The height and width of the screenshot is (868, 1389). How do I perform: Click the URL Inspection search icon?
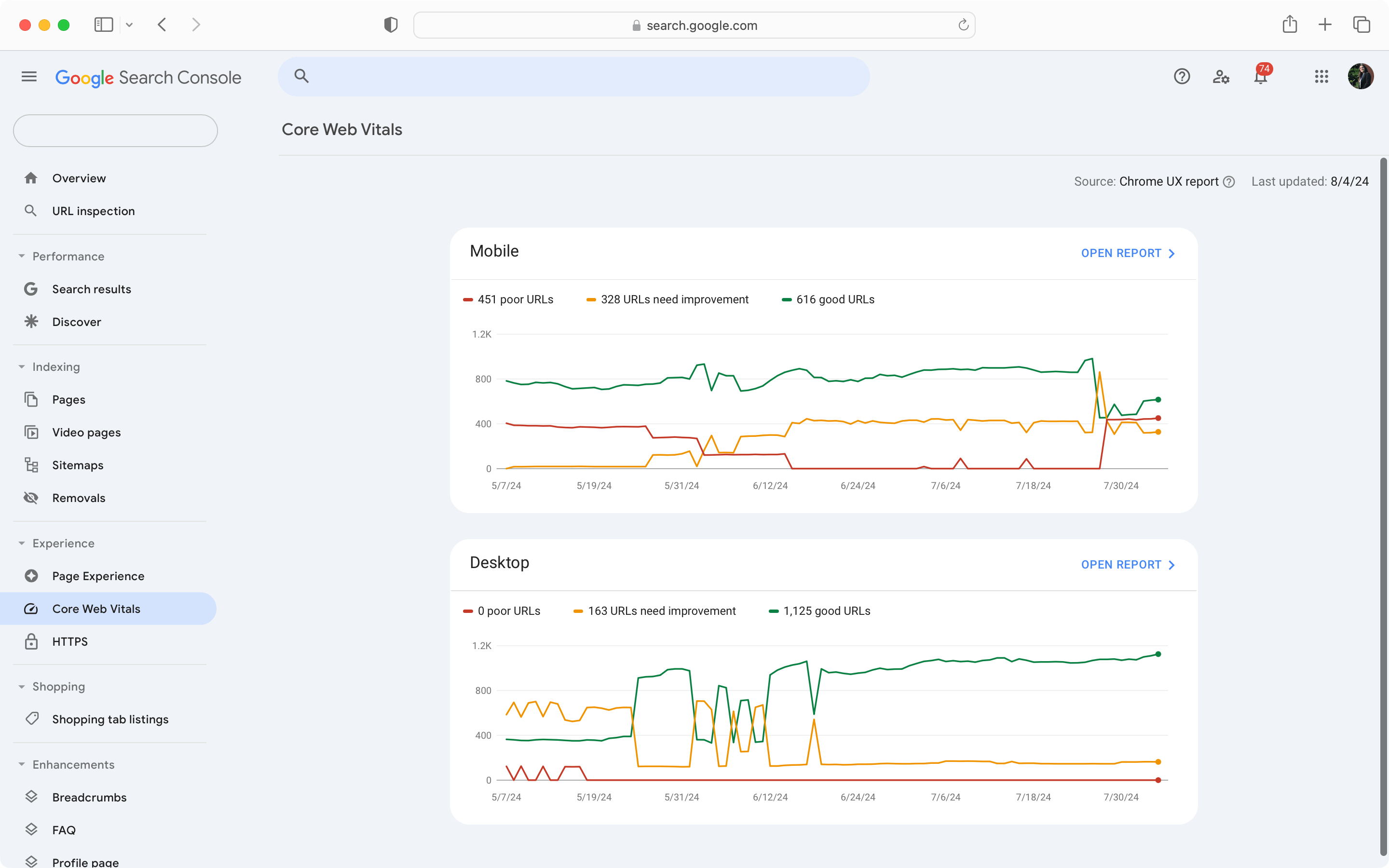click(x=31, y=211)
